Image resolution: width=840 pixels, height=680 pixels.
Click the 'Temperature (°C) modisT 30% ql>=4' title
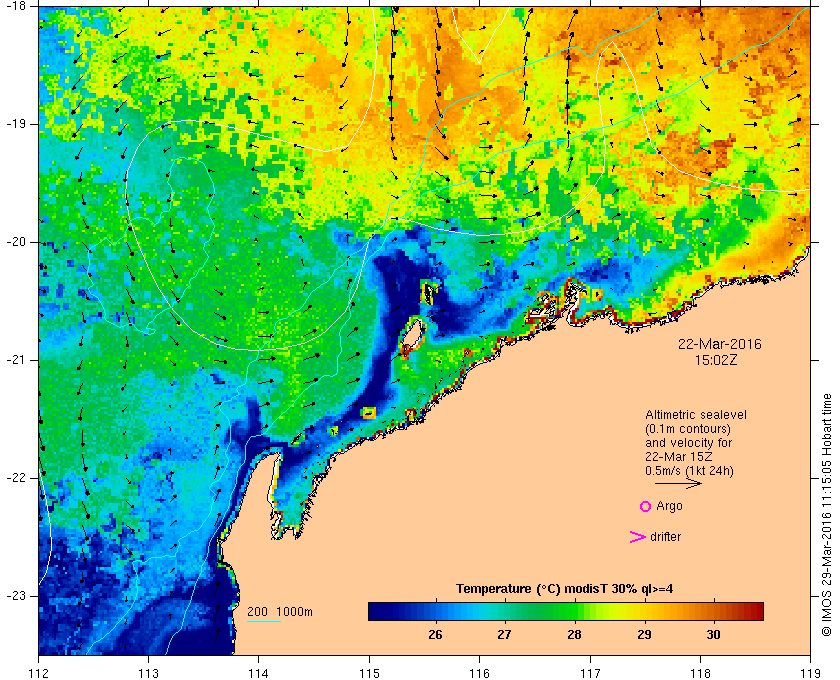(565, 589)
